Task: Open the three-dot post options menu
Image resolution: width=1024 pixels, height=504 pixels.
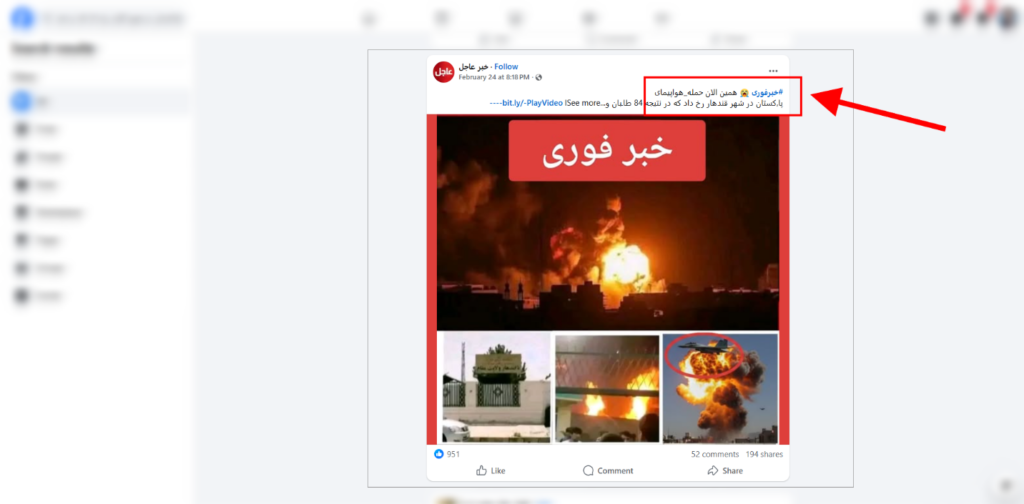Action: click(773, 71)
